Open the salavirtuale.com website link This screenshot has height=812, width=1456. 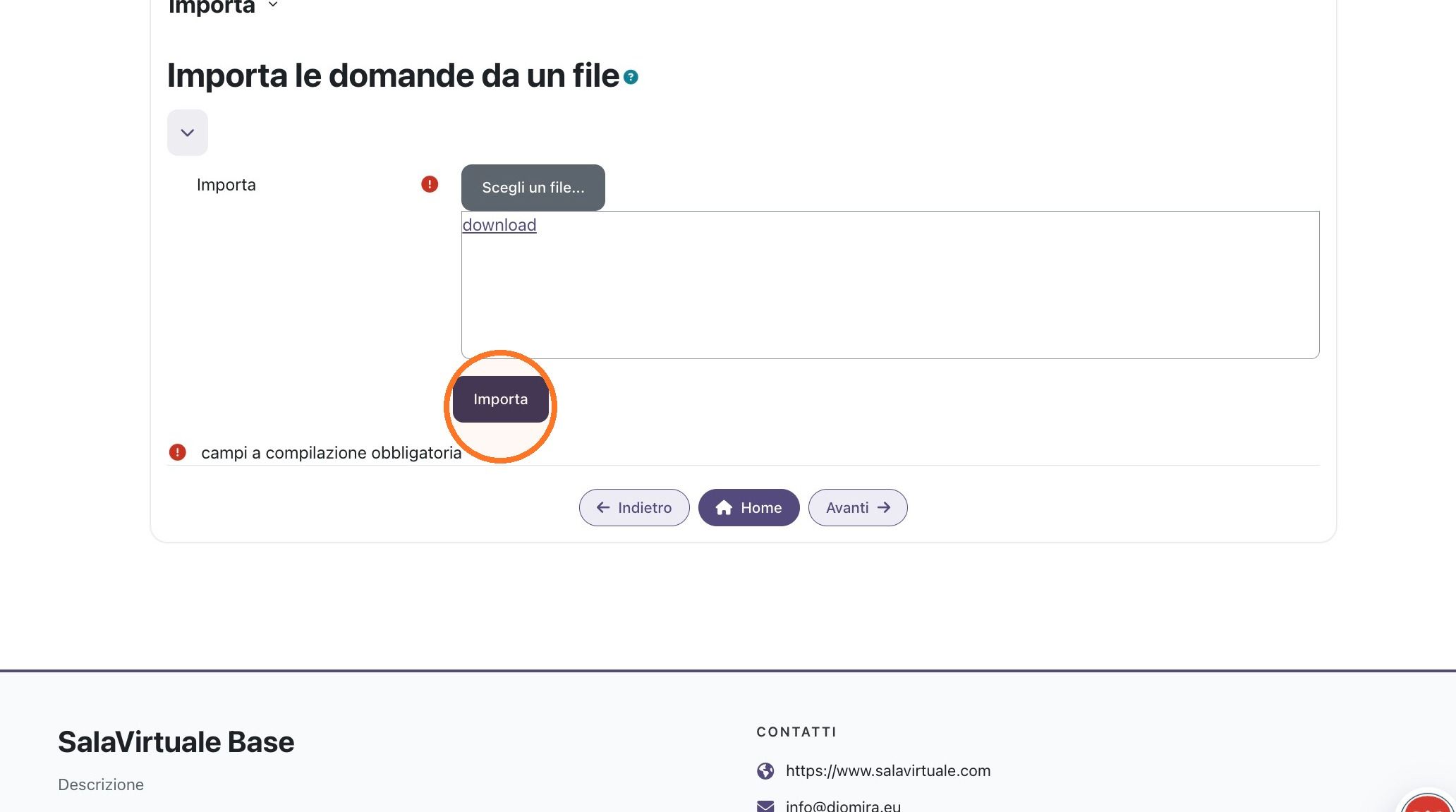click(x=888, y=770)
